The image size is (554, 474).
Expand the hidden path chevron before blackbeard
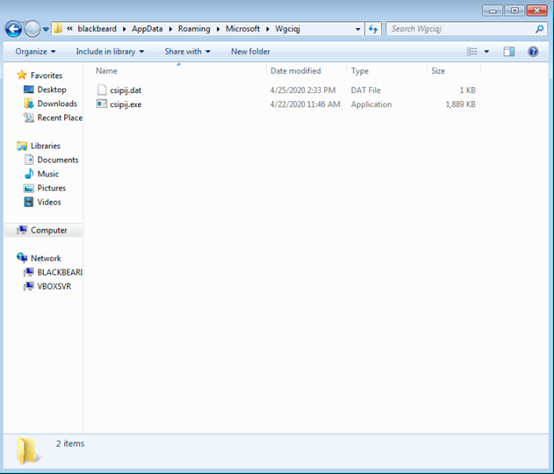(x=70, y=29)
